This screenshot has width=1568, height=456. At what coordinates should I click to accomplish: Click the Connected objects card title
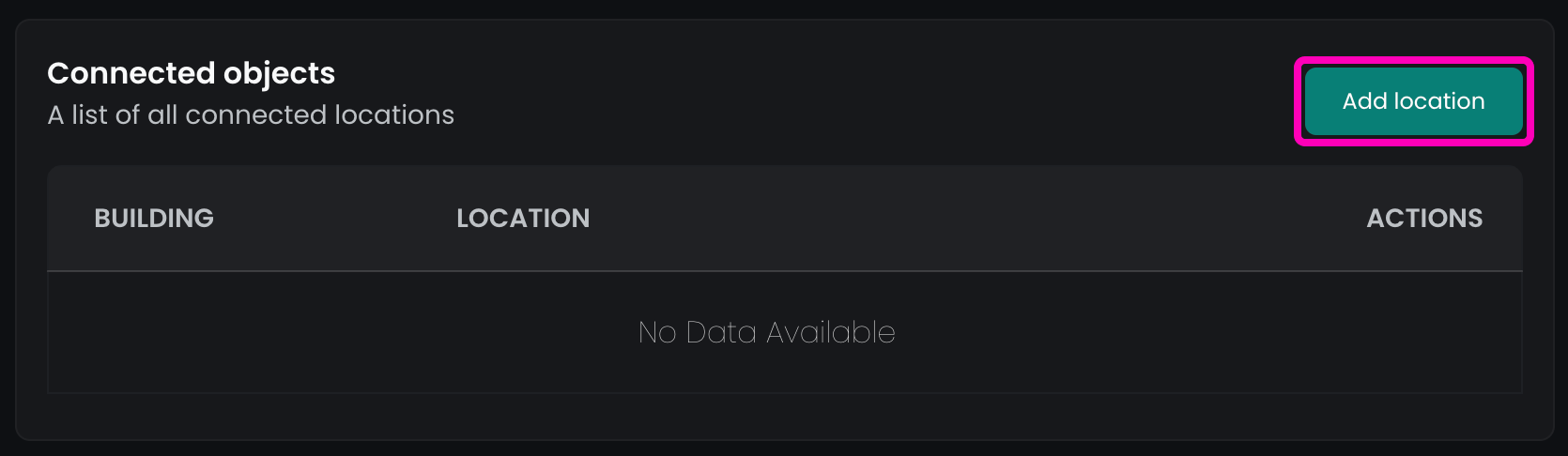coord(191,73)
